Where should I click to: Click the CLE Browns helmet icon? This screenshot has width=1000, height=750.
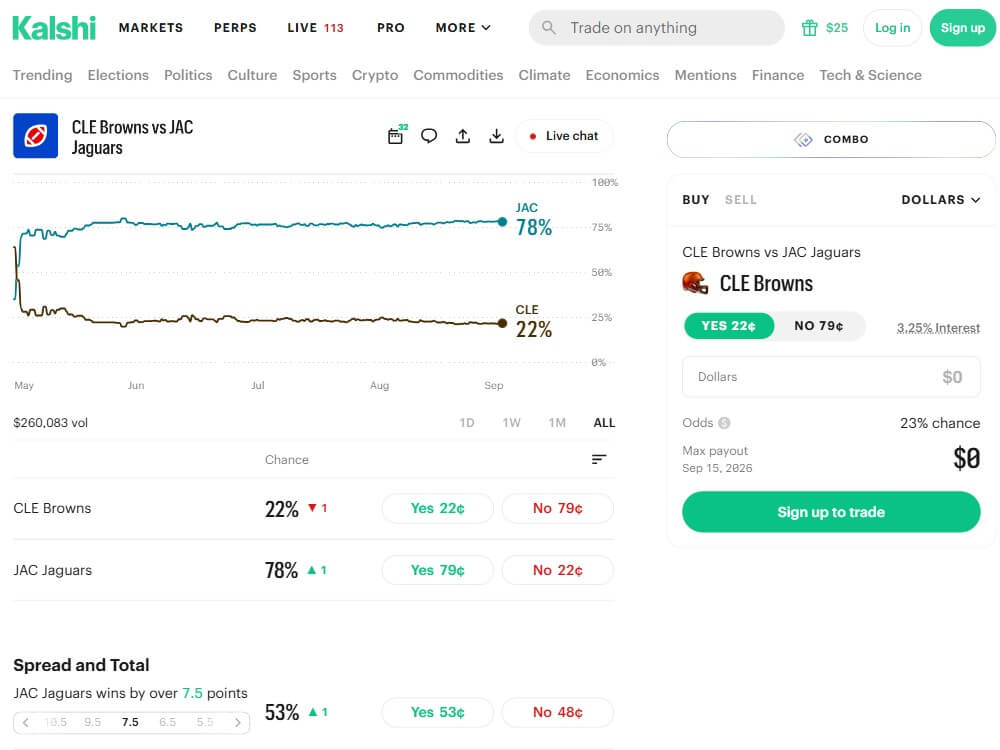pyautogui.click(x=695, y=283)
